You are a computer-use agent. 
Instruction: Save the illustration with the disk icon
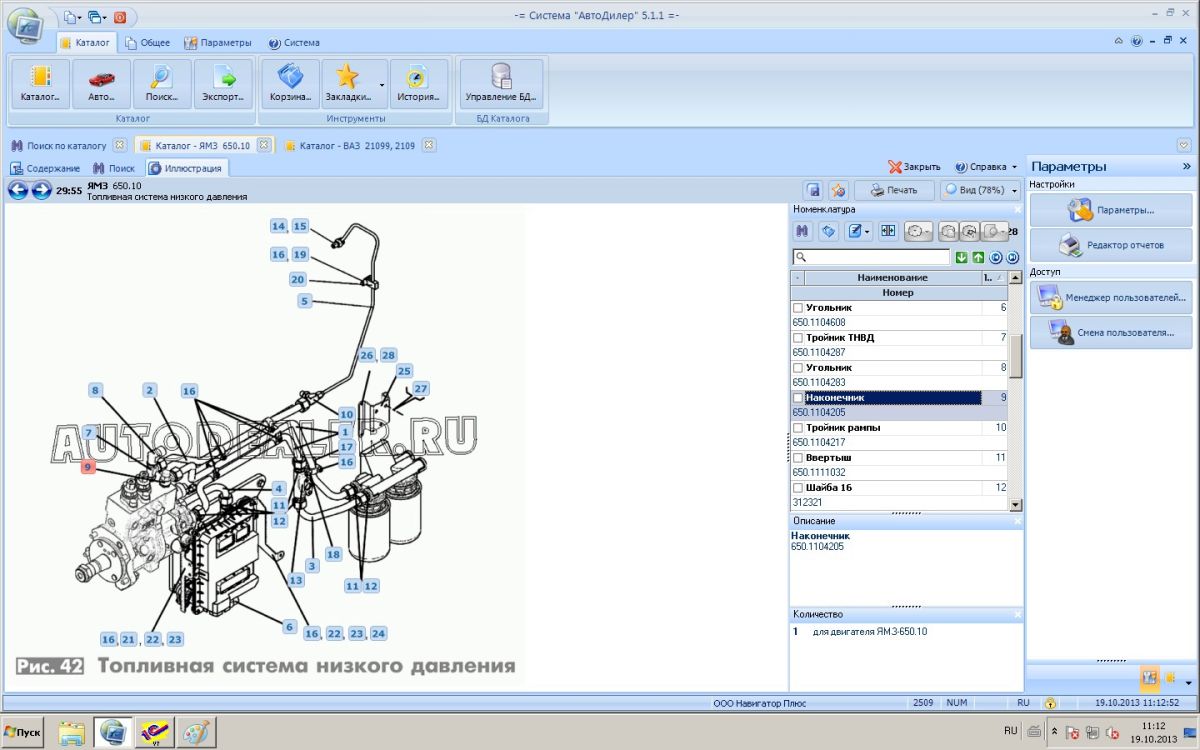814,190
